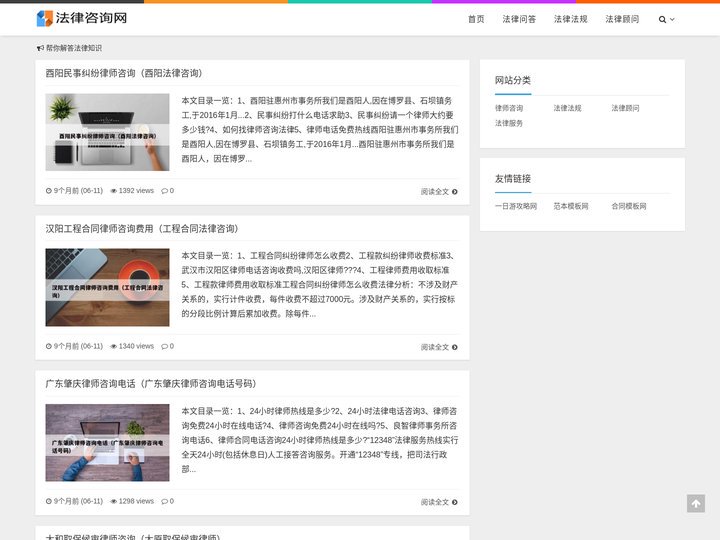This screenshot has height=540, width=720.
Task: Open the 法律问答 navigation item
Action: coord(519,19)
